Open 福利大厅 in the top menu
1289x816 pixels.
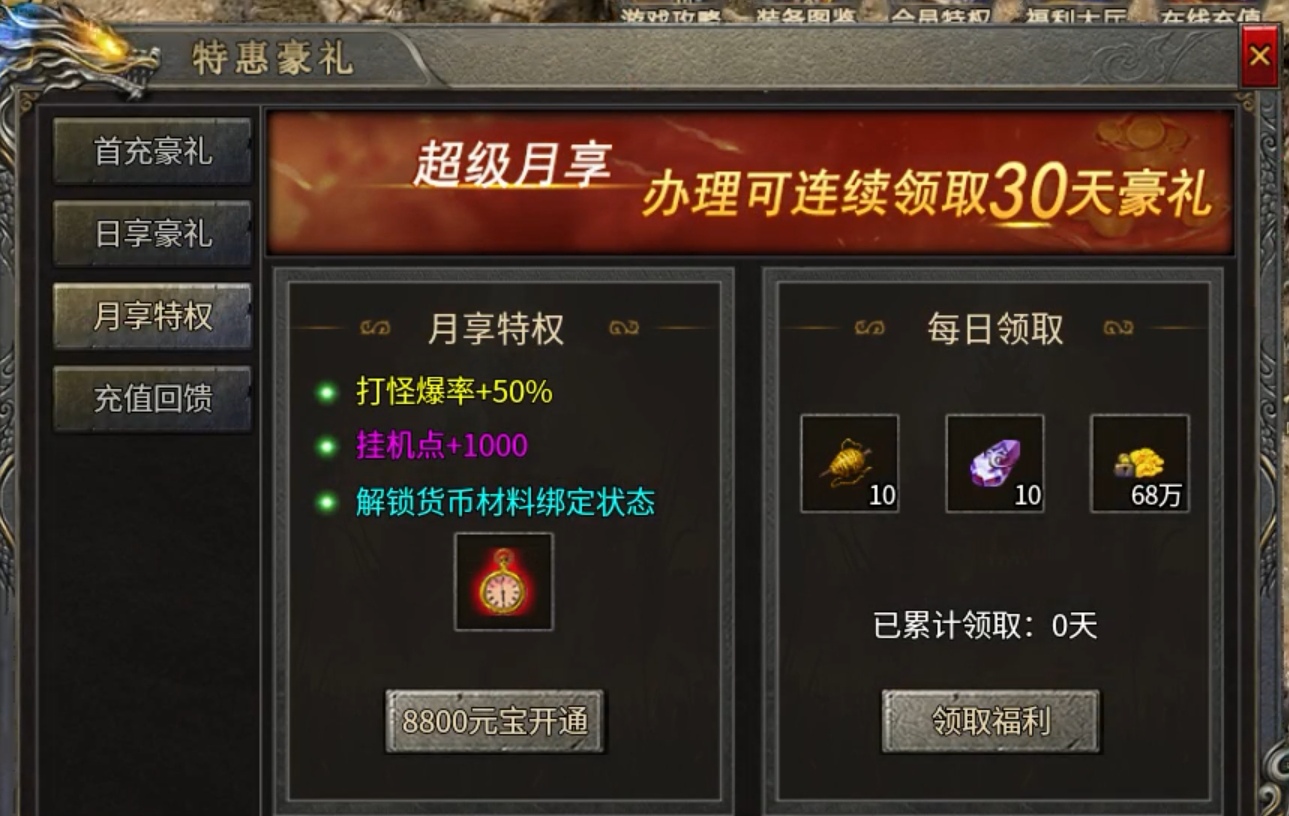pos(1075,16)
